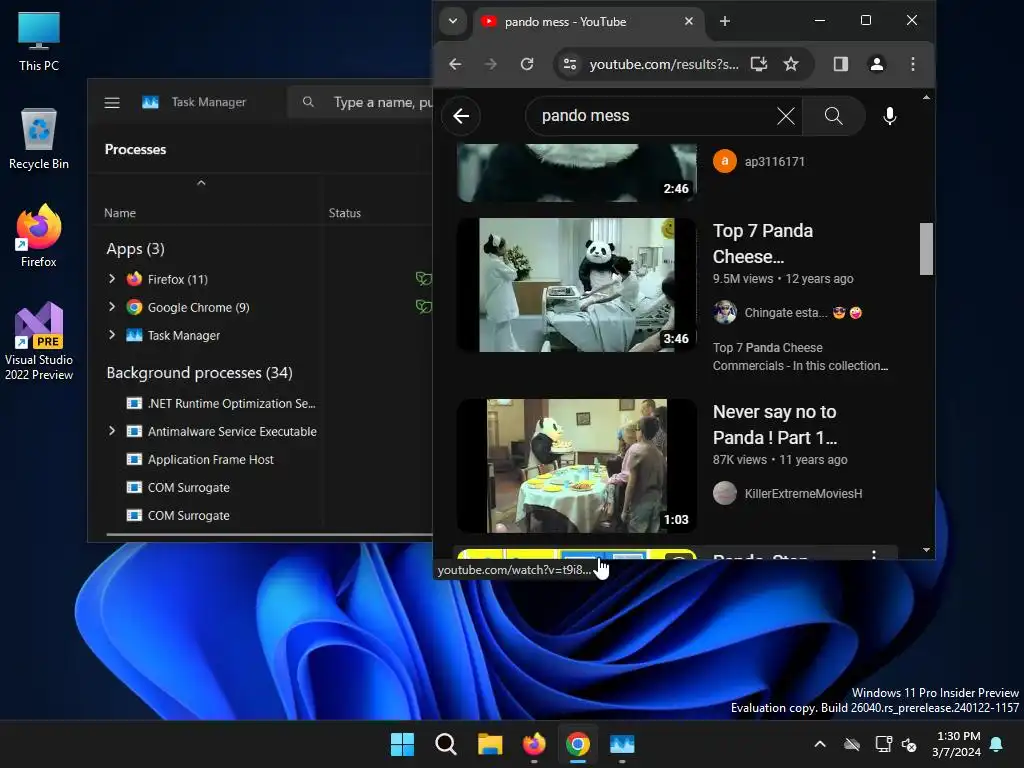This screenshot has height=768, width=1024.
Task: Open taskbar clock showing 1:30 PM
Action: 957,744
